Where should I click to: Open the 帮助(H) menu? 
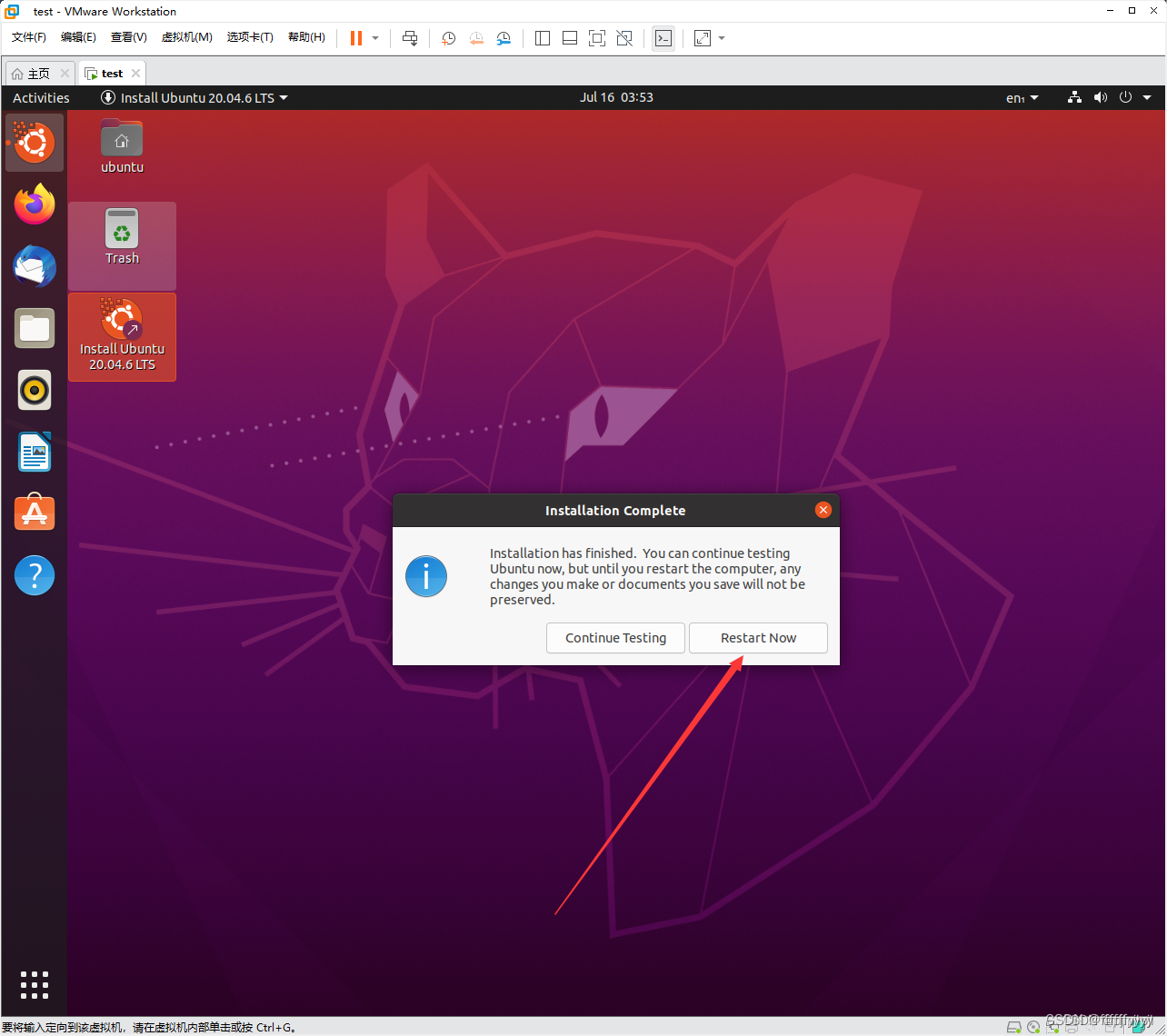[x=306, y=37]
